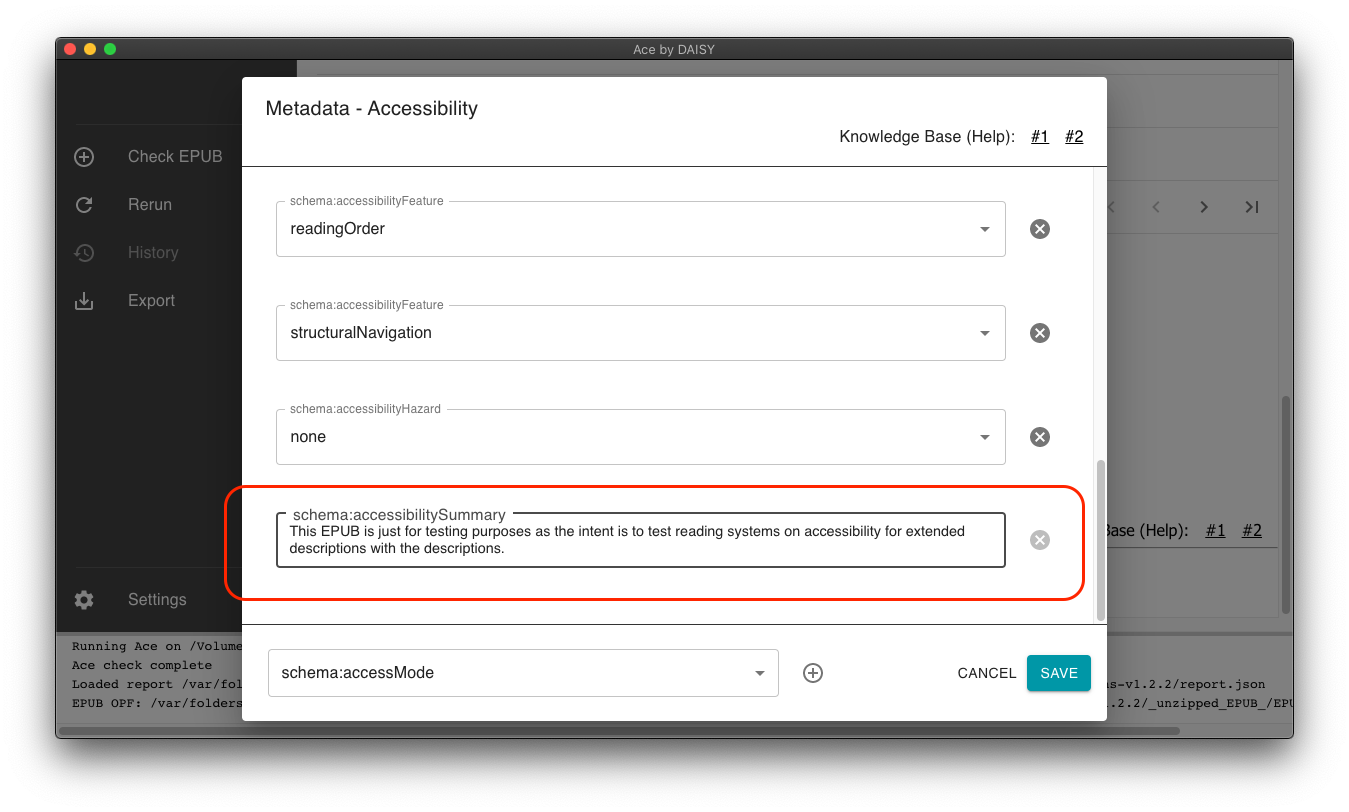Click the log panel horizontal scrollbar
The image size is (1349, 812).
tap(619, 731)
